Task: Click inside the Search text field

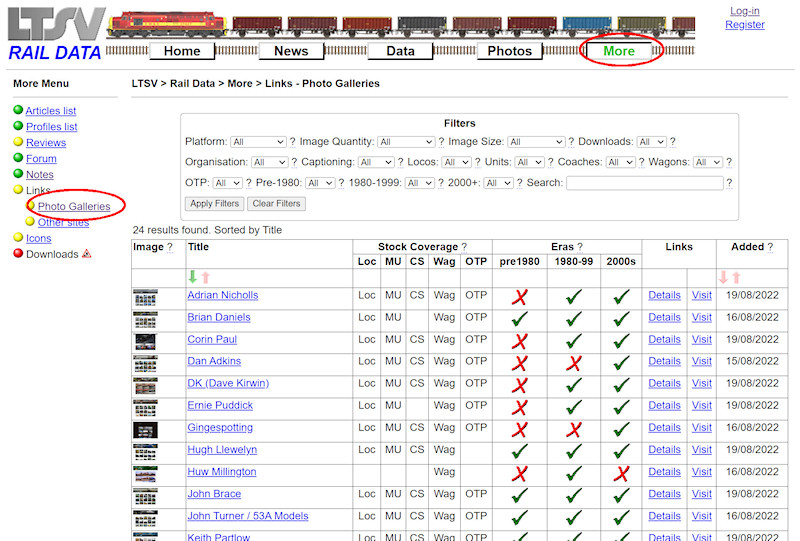Action: (x=644, y=183)
